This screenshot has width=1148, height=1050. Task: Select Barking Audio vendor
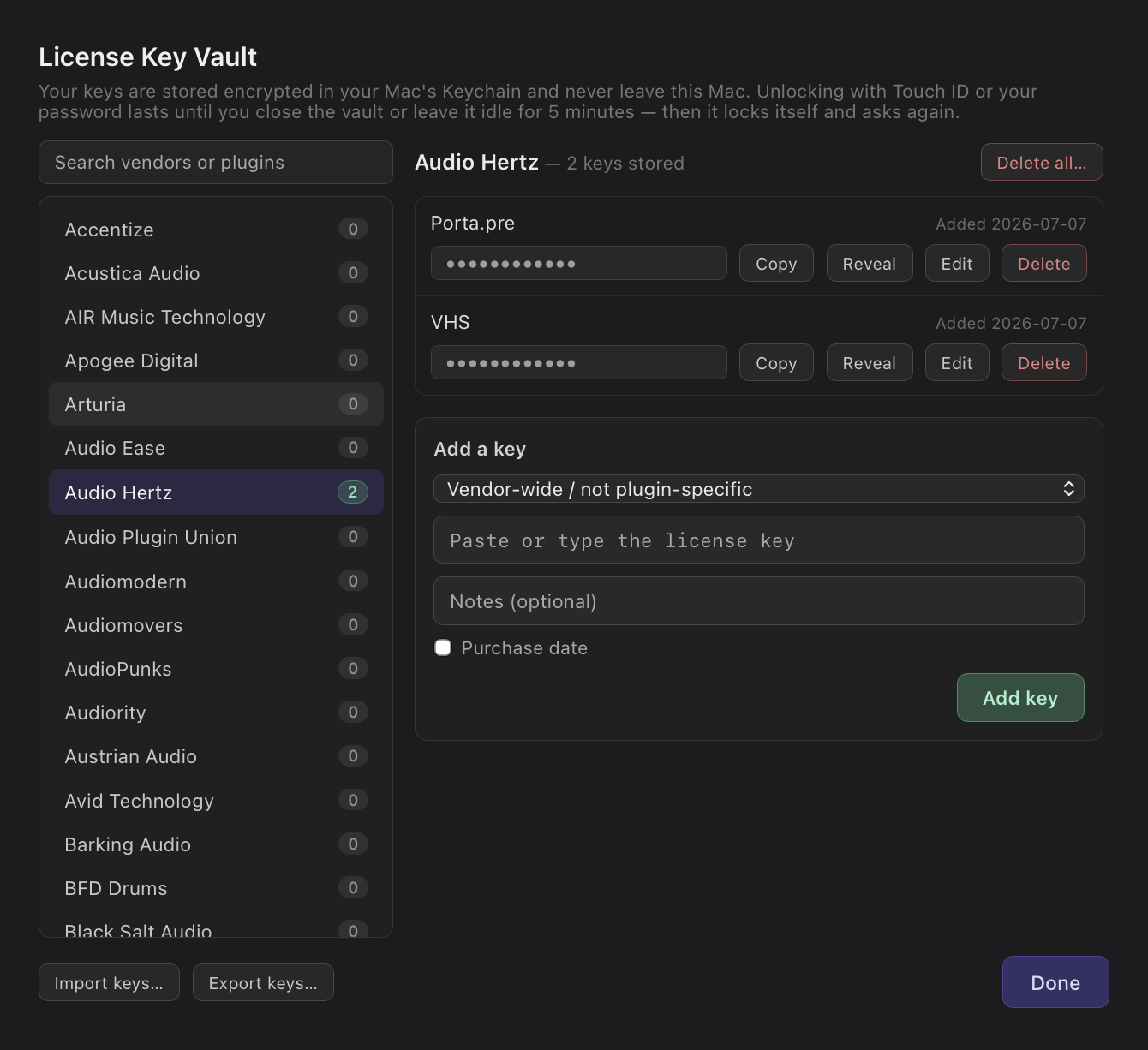216,844
